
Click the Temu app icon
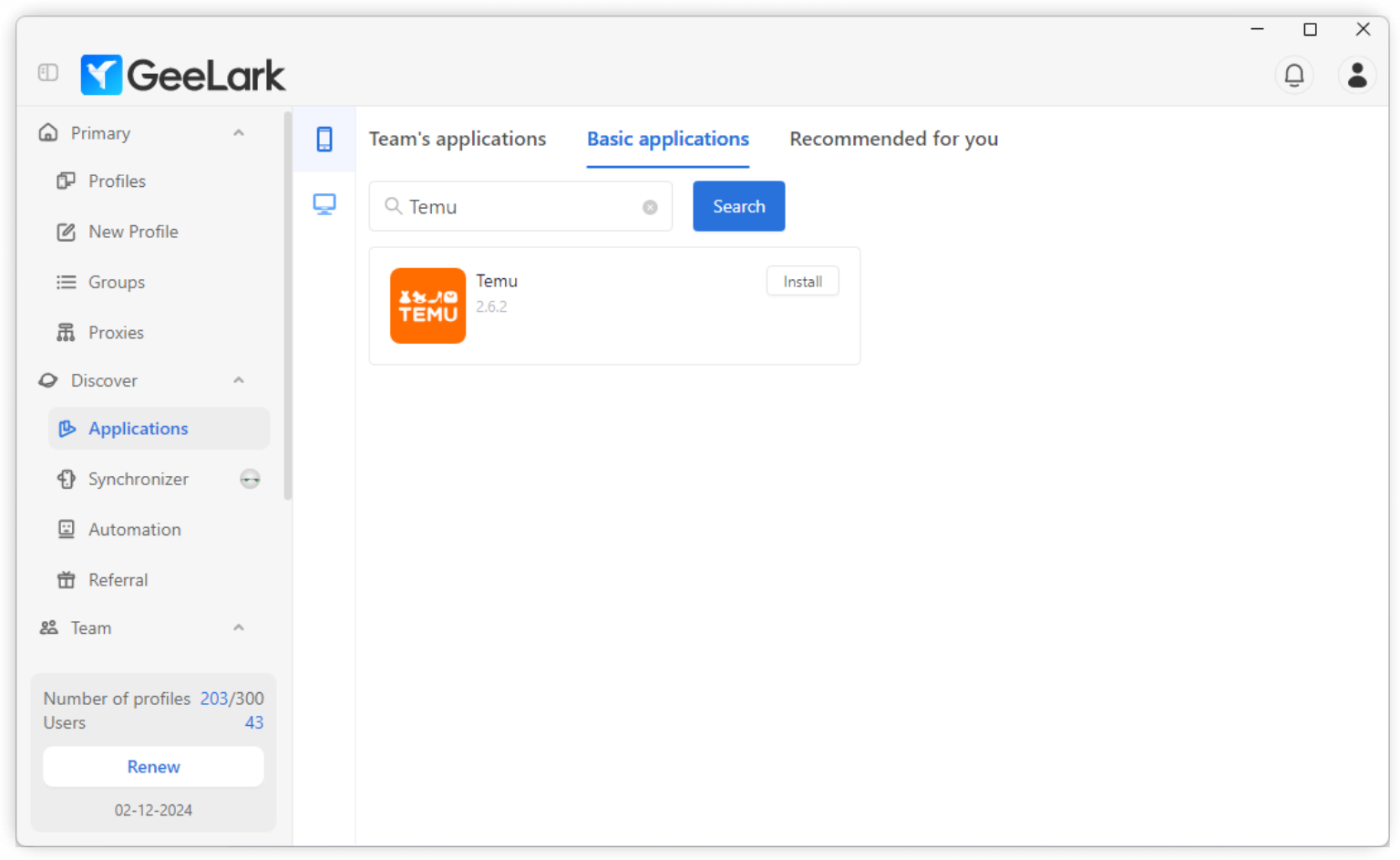(x=427, y=306)
